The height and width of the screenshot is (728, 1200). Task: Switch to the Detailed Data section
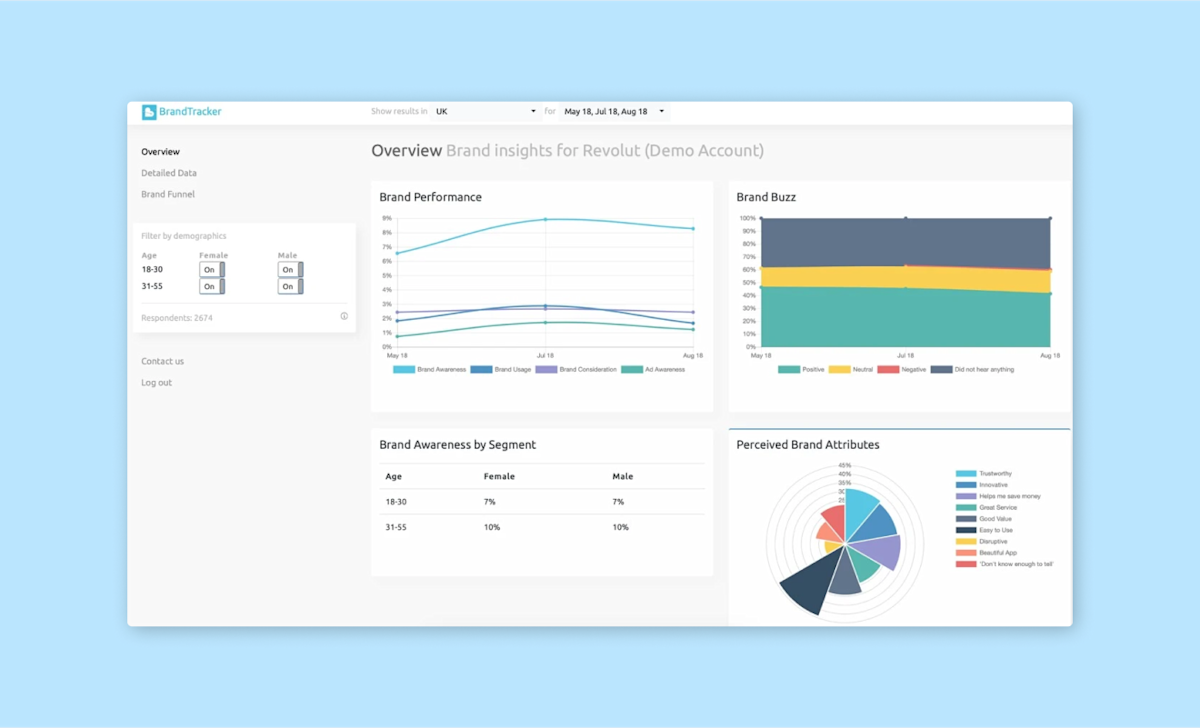(168, 172)
